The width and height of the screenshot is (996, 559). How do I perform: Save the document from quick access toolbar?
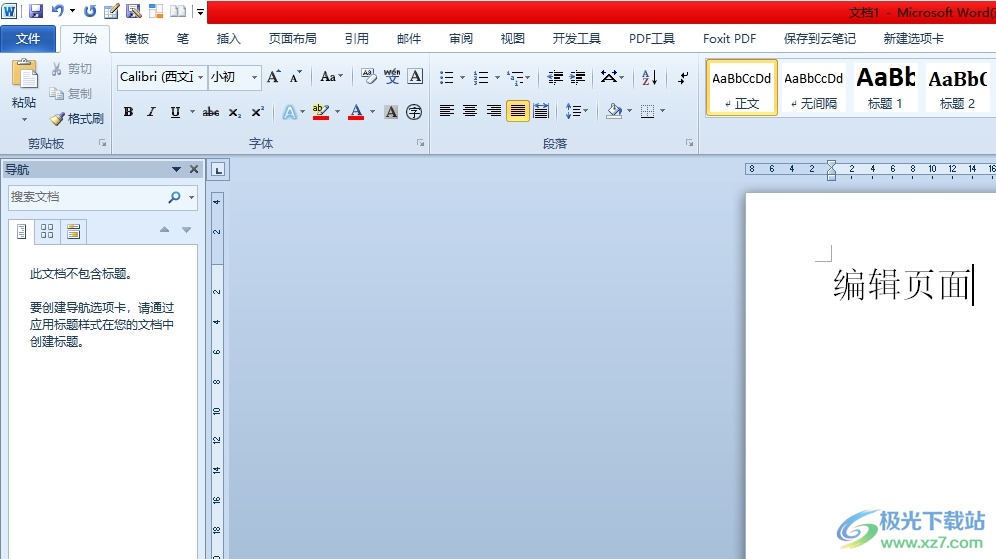(x=36, y=11)
